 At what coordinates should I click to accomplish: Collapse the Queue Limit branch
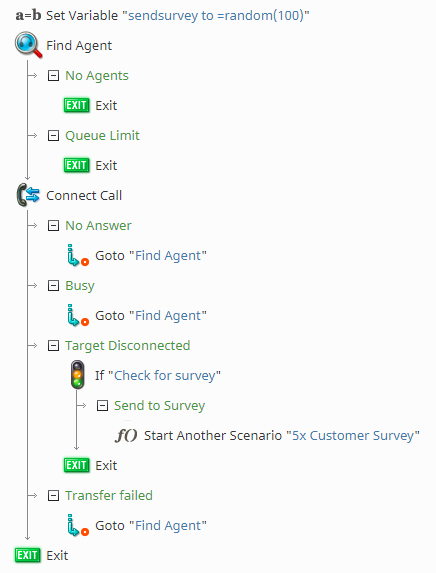coord(53,136)
